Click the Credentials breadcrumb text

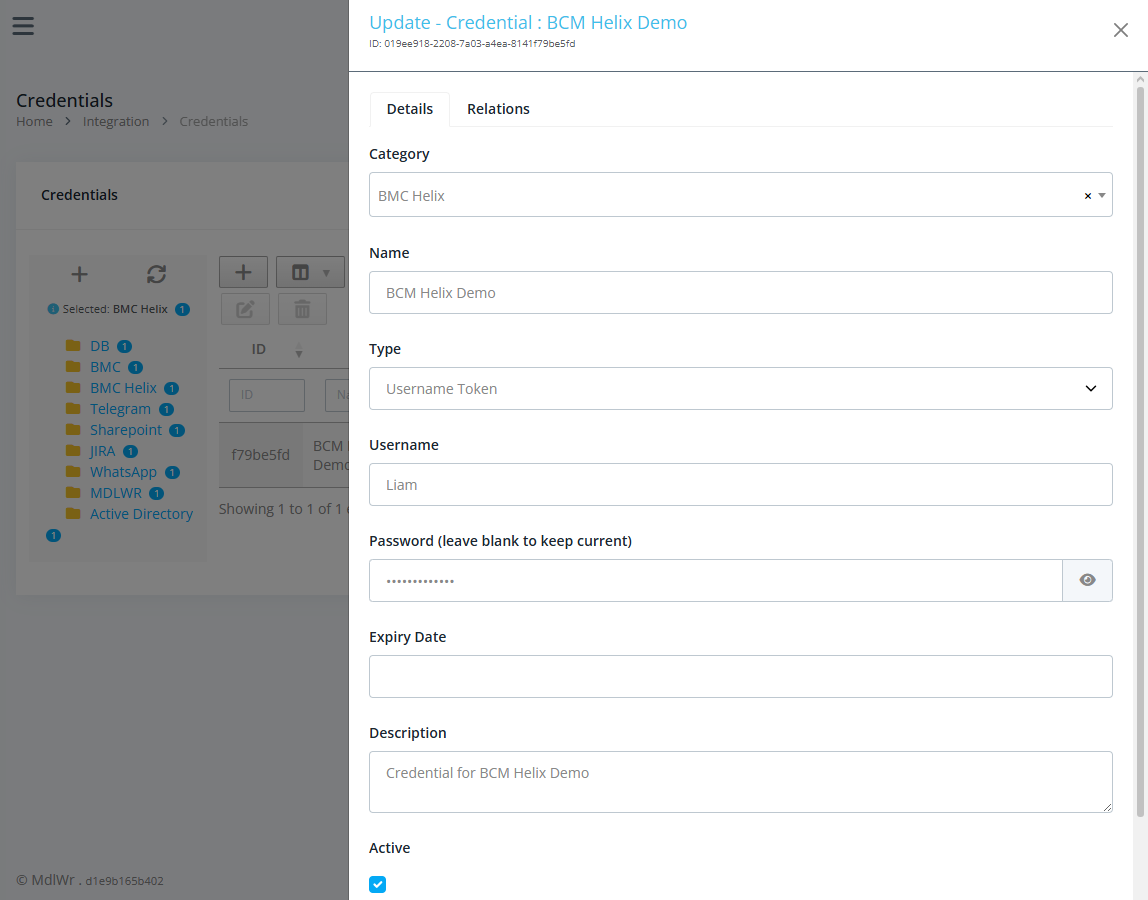pyautogui.click(x=214, y=122)
